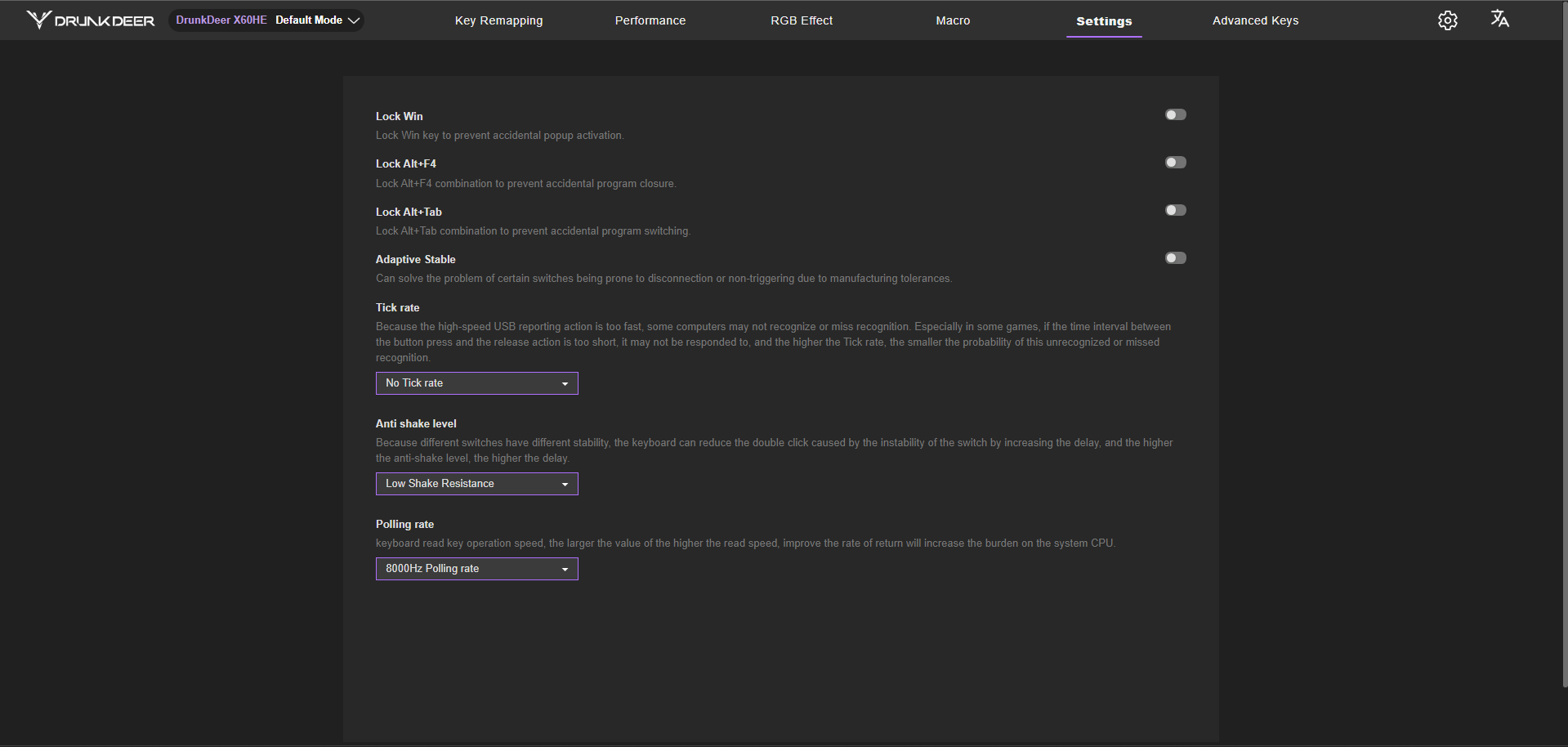Open the Performance tab
Viewport: 1568px width, 747px height.
(x=650, y=20)
